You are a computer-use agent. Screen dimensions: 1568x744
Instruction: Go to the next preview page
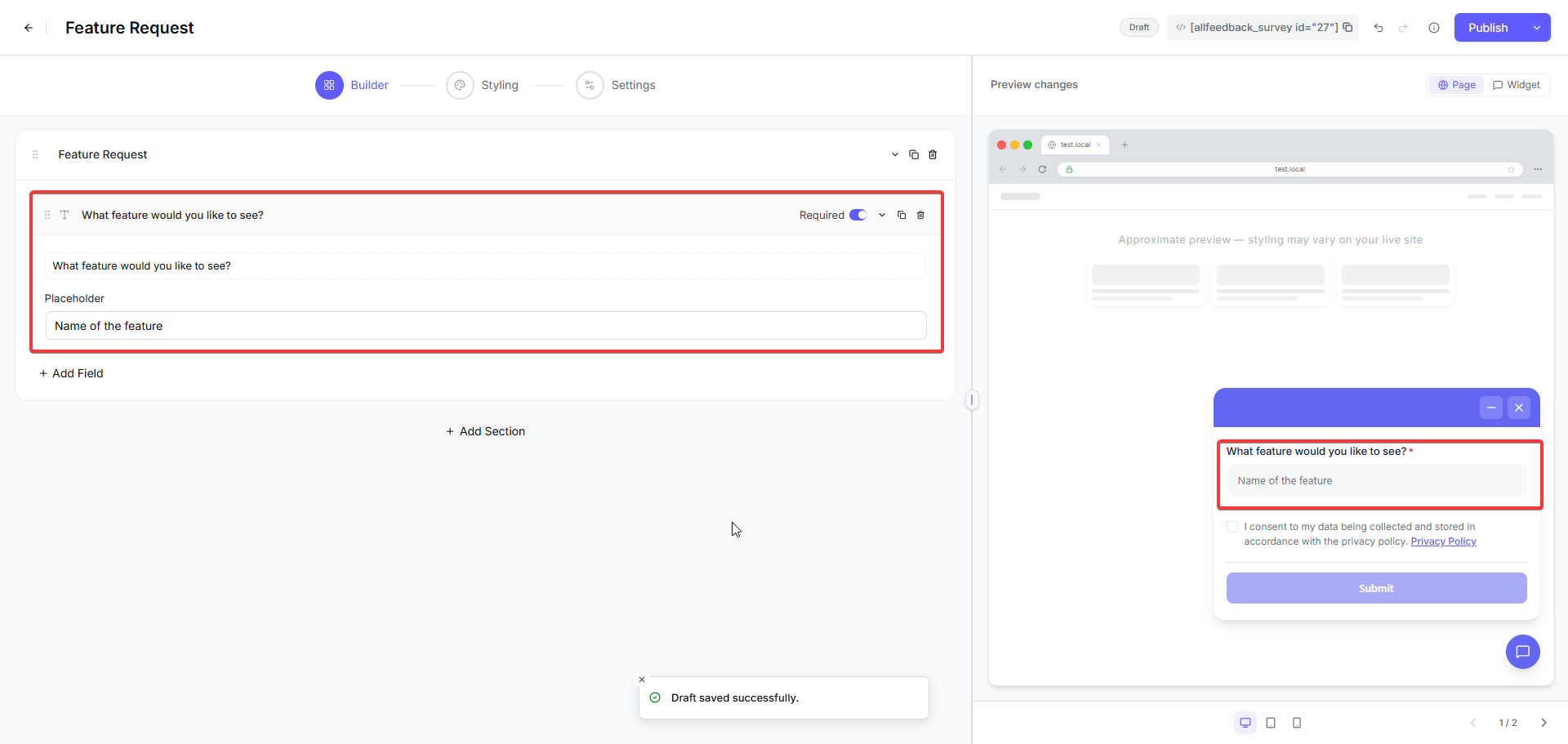click(1543, 723)
